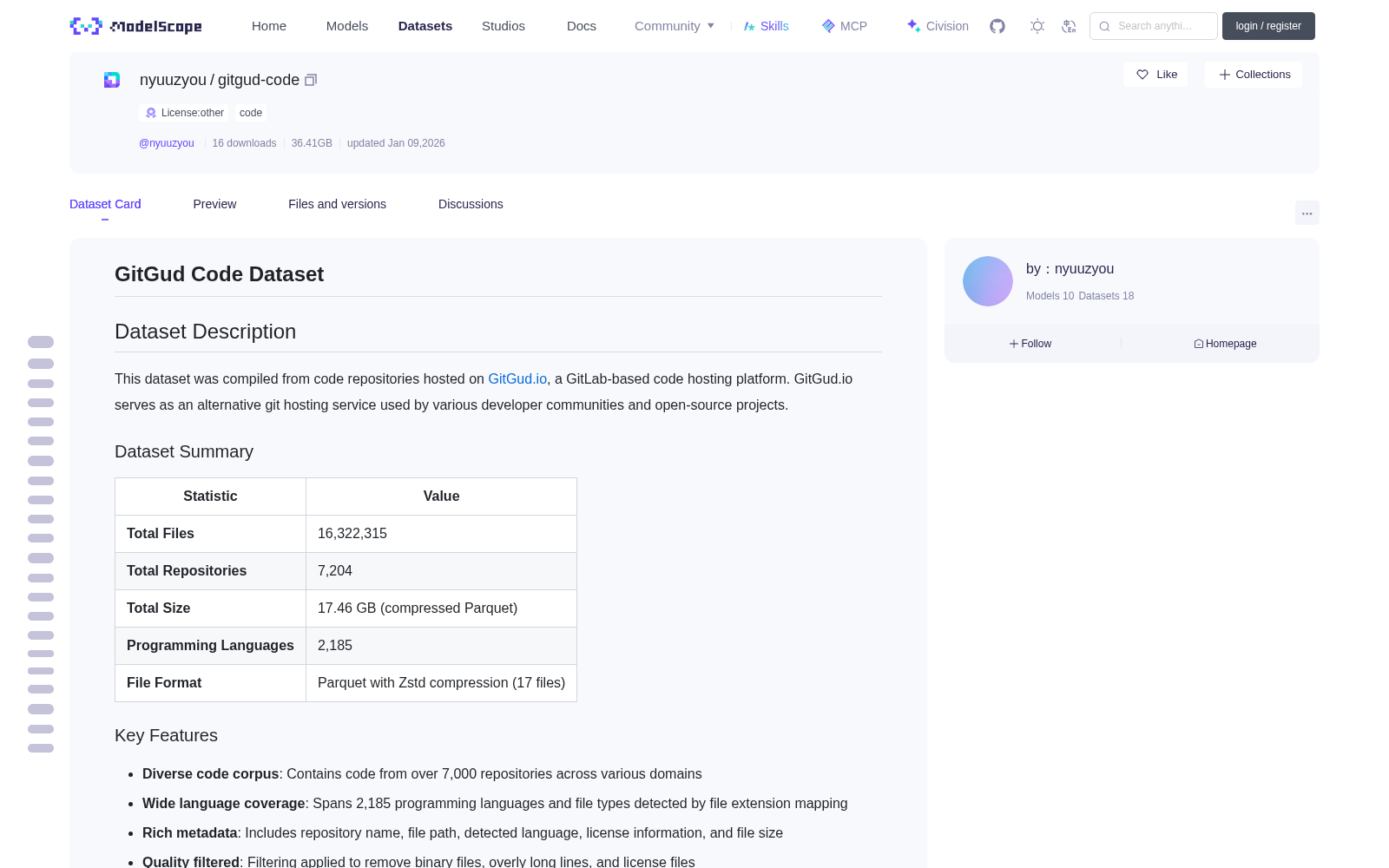Click the 16 downloads text

244,143
